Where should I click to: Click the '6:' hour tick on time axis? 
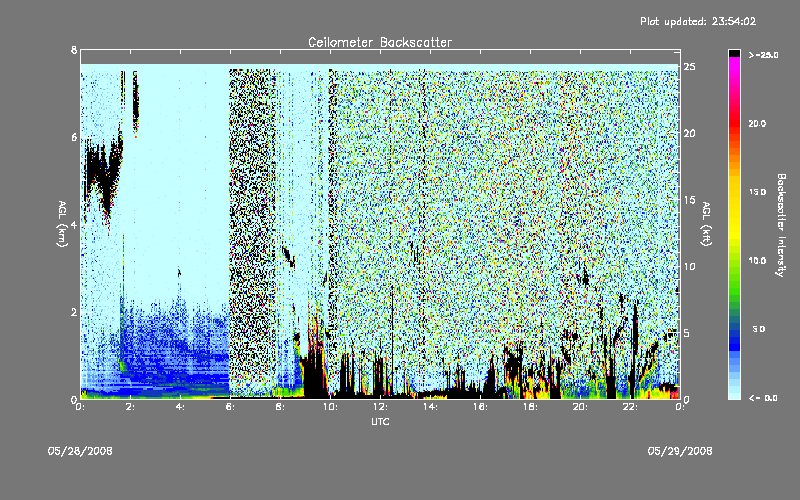(231, 407)
